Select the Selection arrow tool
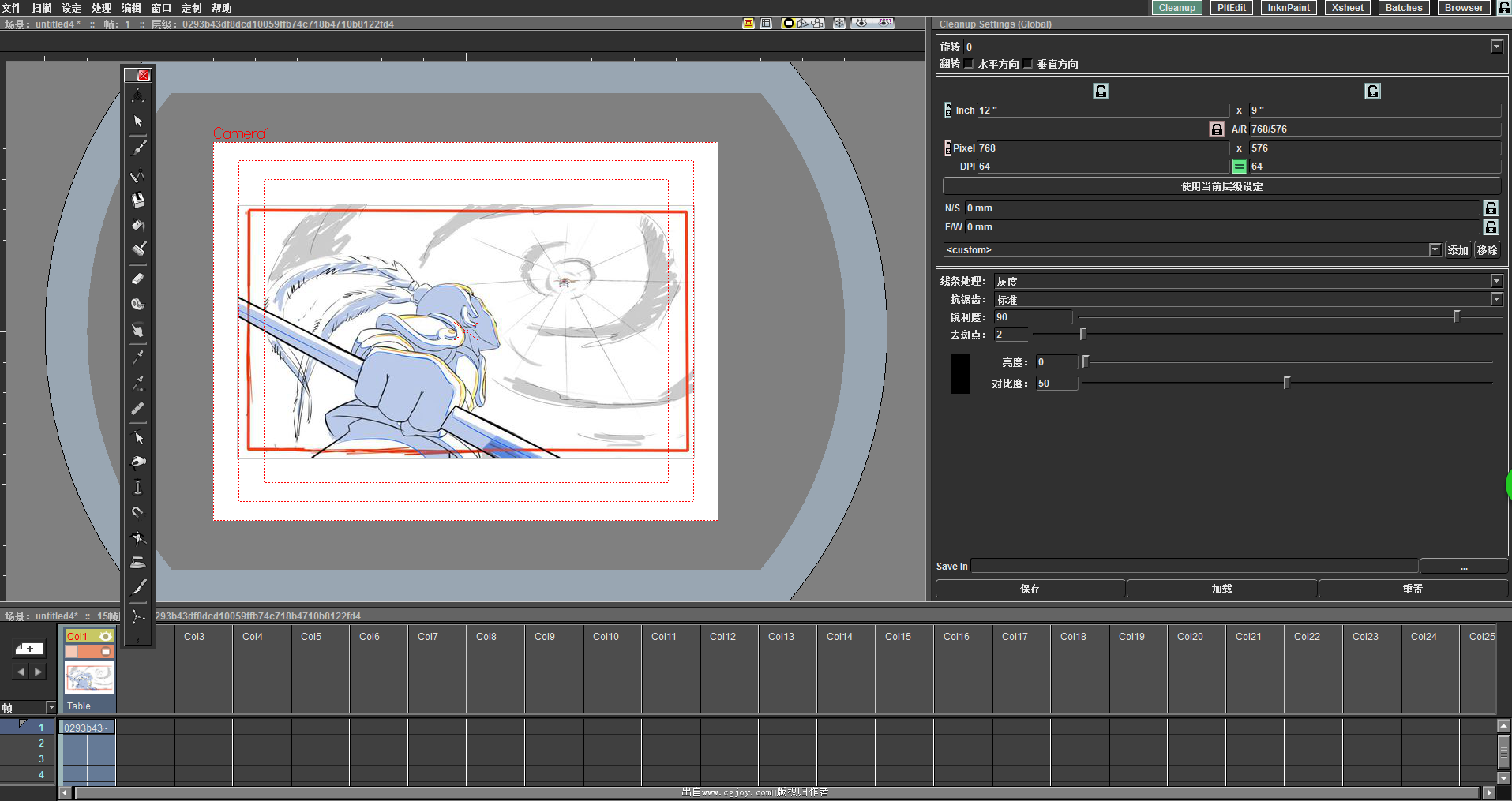1512x801 pixels. (138, 122)
